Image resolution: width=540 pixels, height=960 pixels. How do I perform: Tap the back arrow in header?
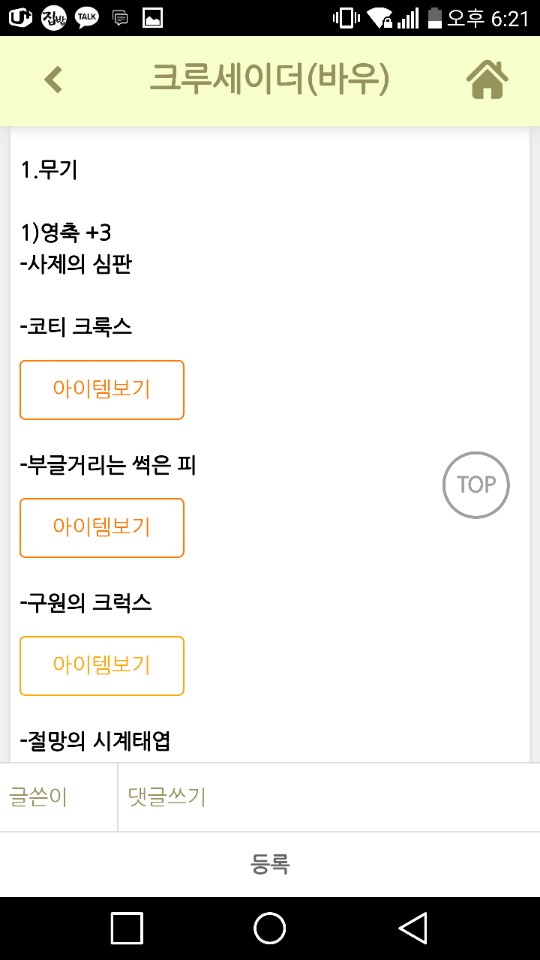coord(53,80)
